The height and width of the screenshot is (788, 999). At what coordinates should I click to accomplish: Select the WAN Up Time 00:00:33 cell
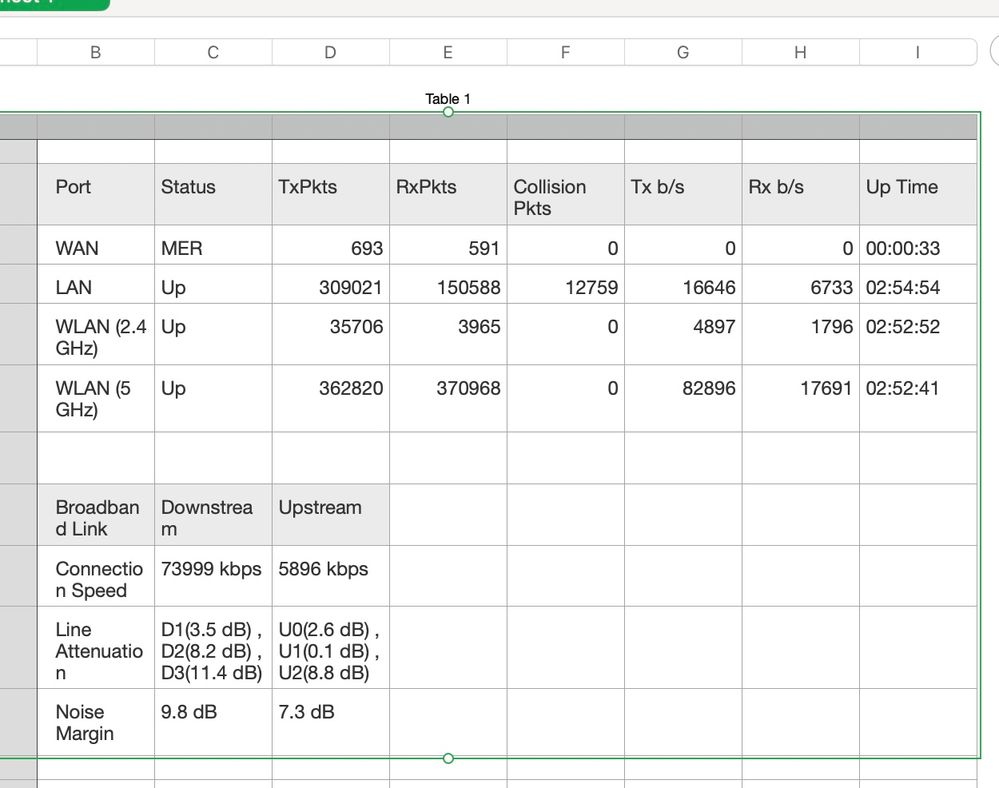click(x=918, y=248)
